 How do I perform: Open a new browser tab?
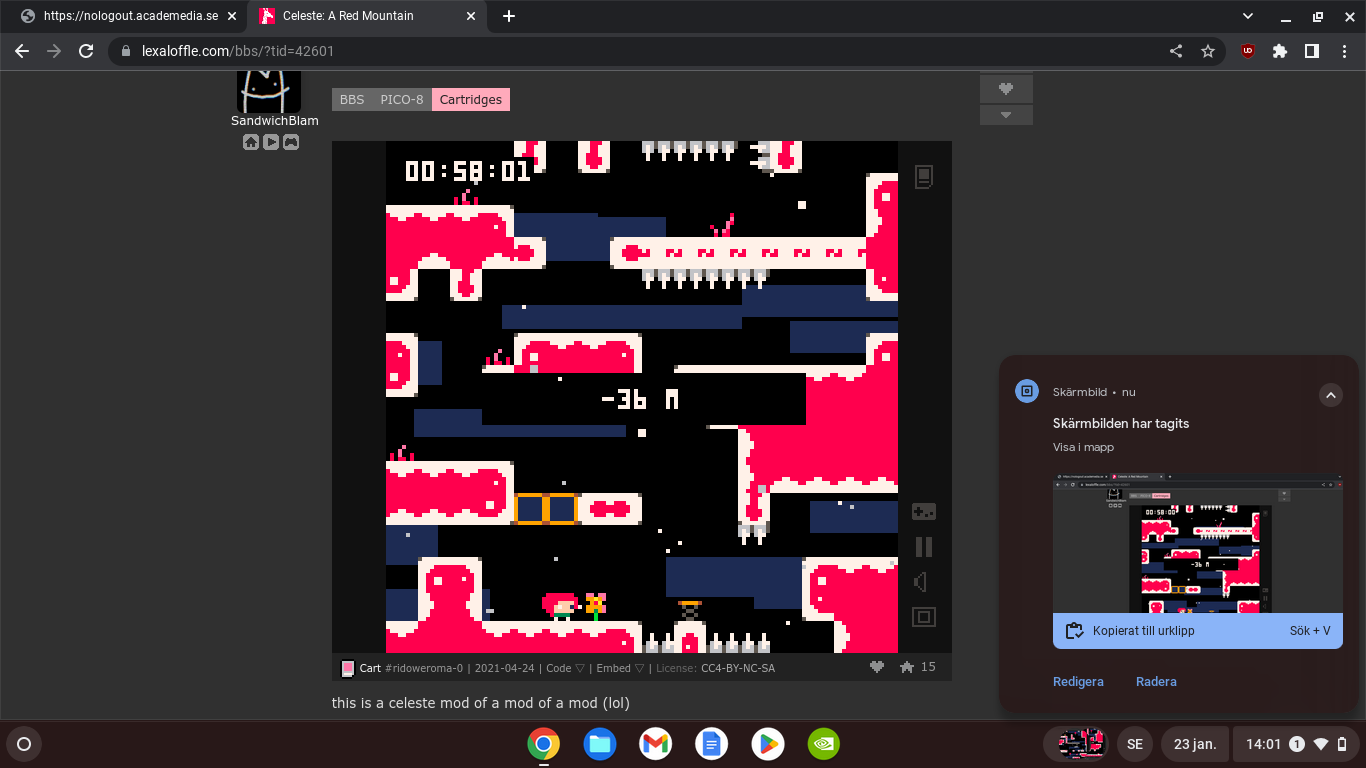click(509, 16)
